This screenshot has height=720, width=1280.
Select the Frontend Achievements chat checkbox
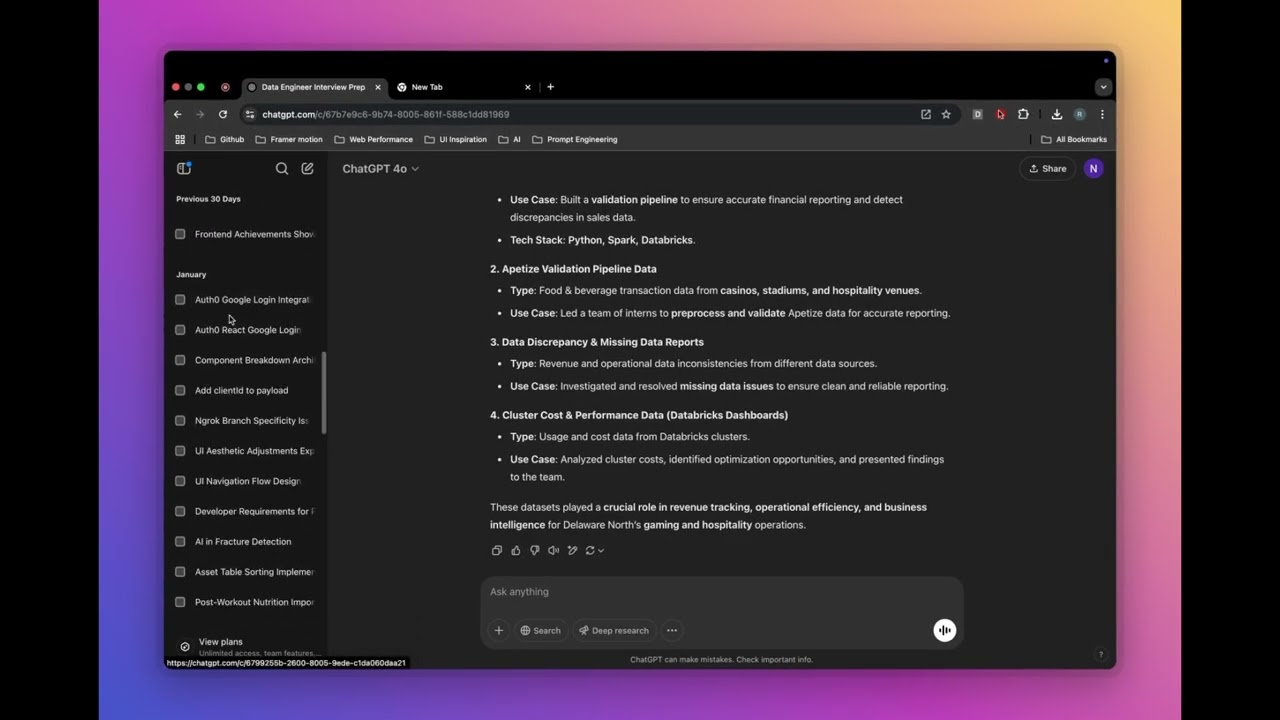click(180, 234)
